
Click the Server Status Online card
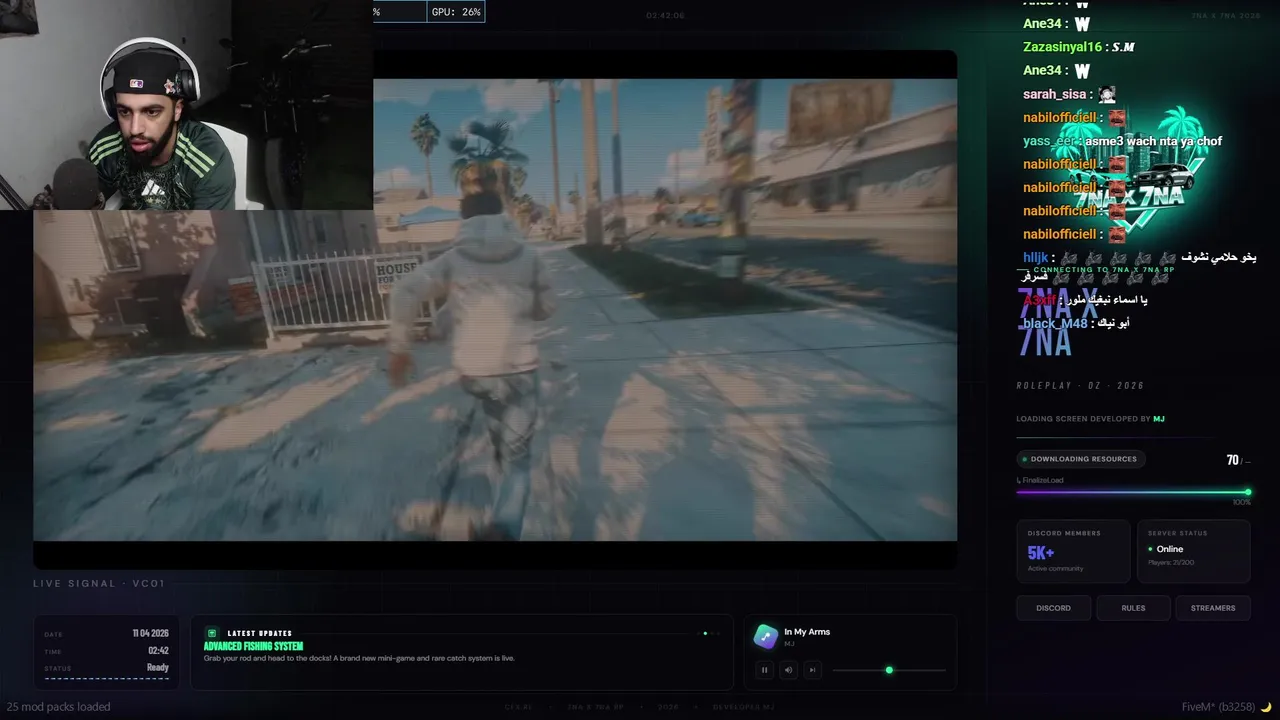(1193, 551)
